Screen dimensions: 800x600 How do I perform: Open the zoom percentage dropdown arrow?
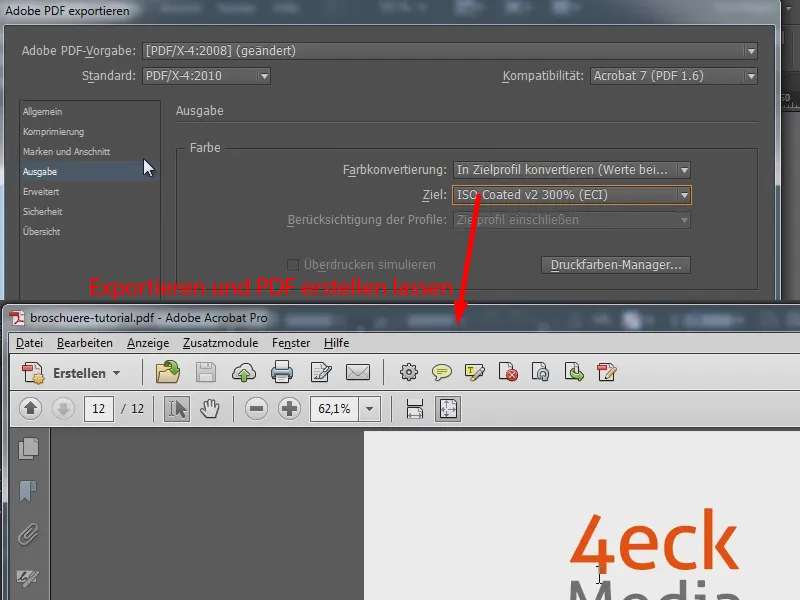369,409
